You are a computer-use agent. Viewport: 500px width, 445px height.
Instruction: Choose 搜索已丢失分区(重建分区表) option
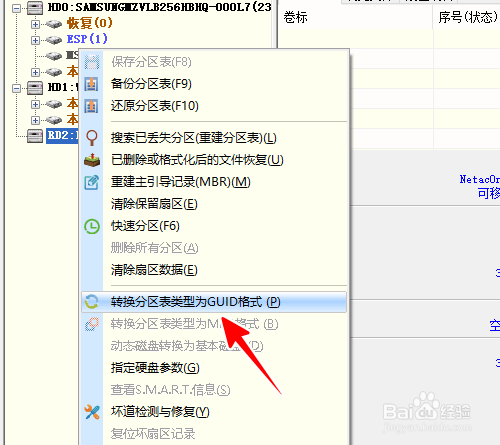pyautogui.click(x=214, y=138)
